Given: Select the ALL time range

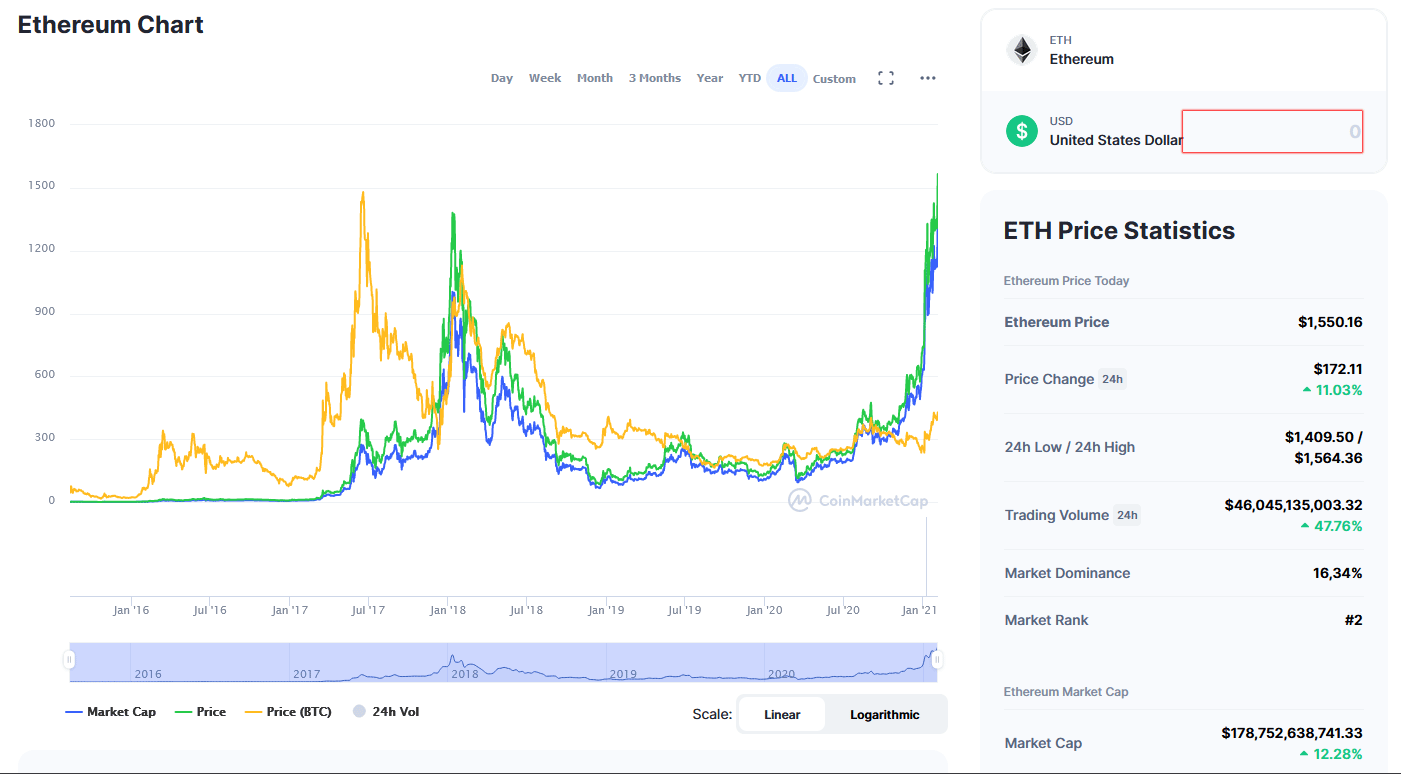Looking at the screenshot, I should tap(787, 78).
